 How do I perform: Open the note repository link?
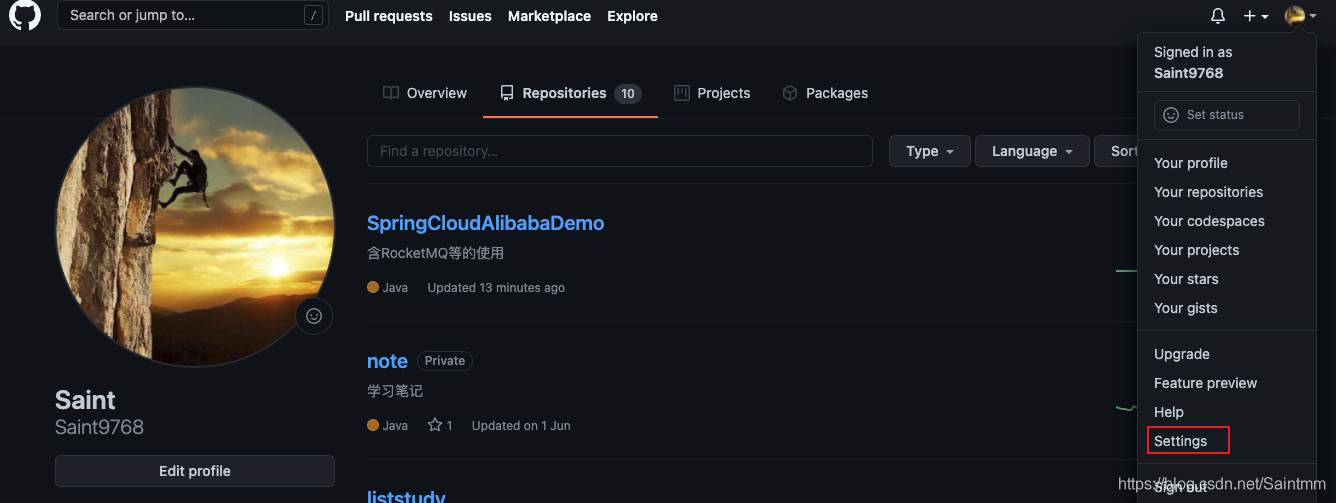(387, 361)
